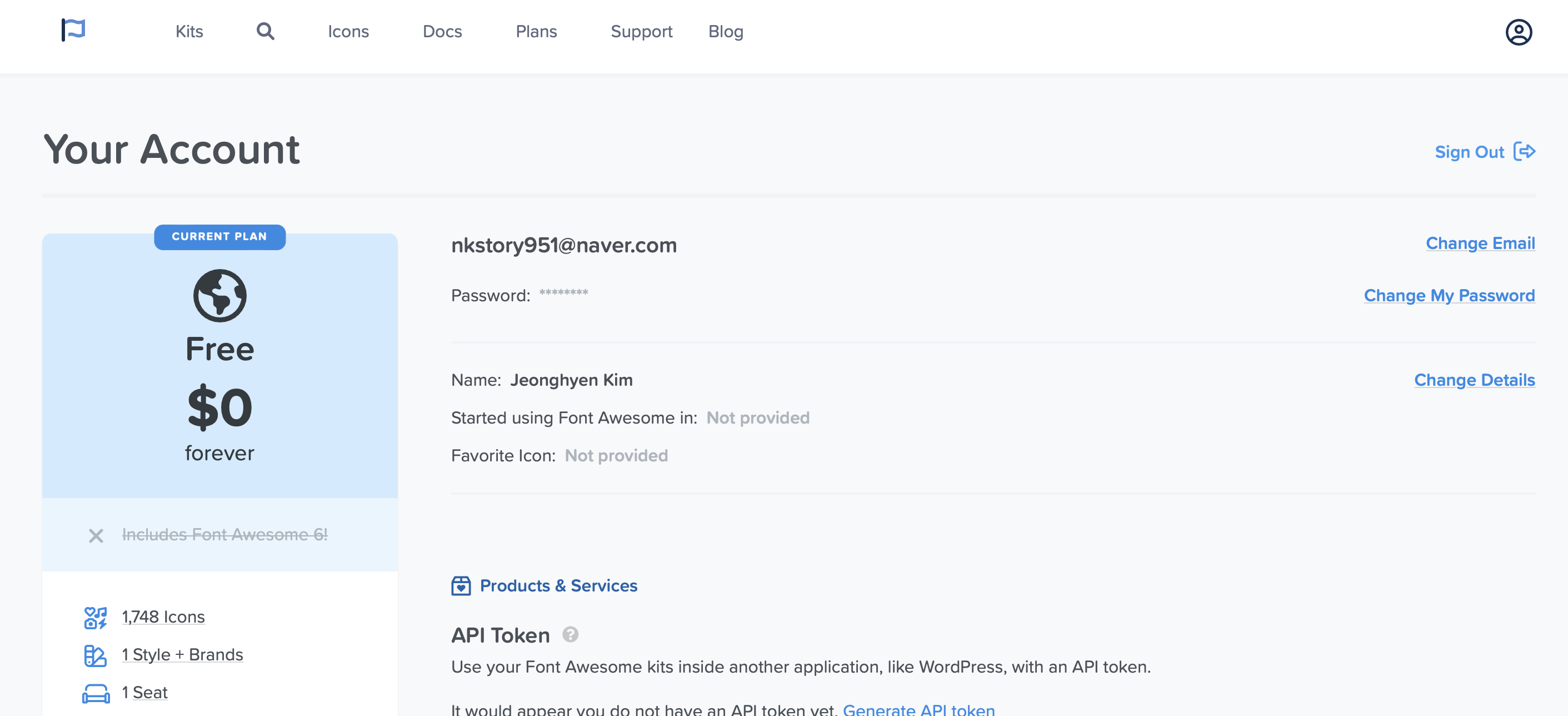The width and height of the screenshot is (1568, 716).
Task: Click the email nkstory951@naver.com
Action: click(563, 245)
